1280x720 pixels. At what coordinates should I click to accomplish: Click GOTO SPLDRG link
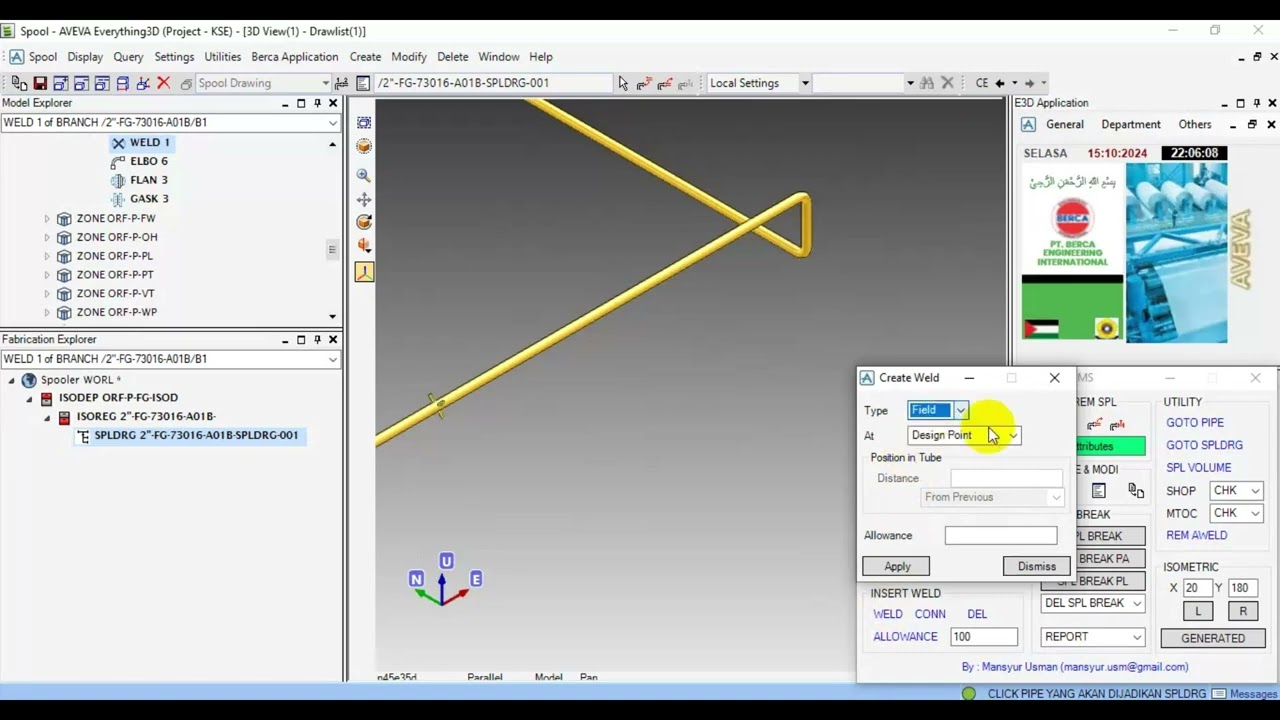click(1204, 445)
